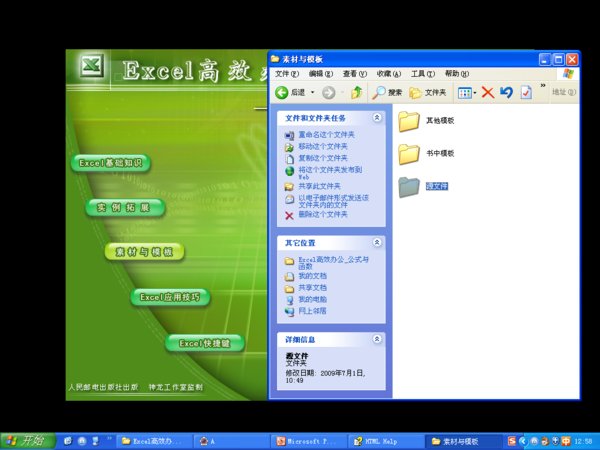Screen dimensions: 600x450
Task: Open the 后退 history dropdown arrow
Action: click(x=312, y=92)
